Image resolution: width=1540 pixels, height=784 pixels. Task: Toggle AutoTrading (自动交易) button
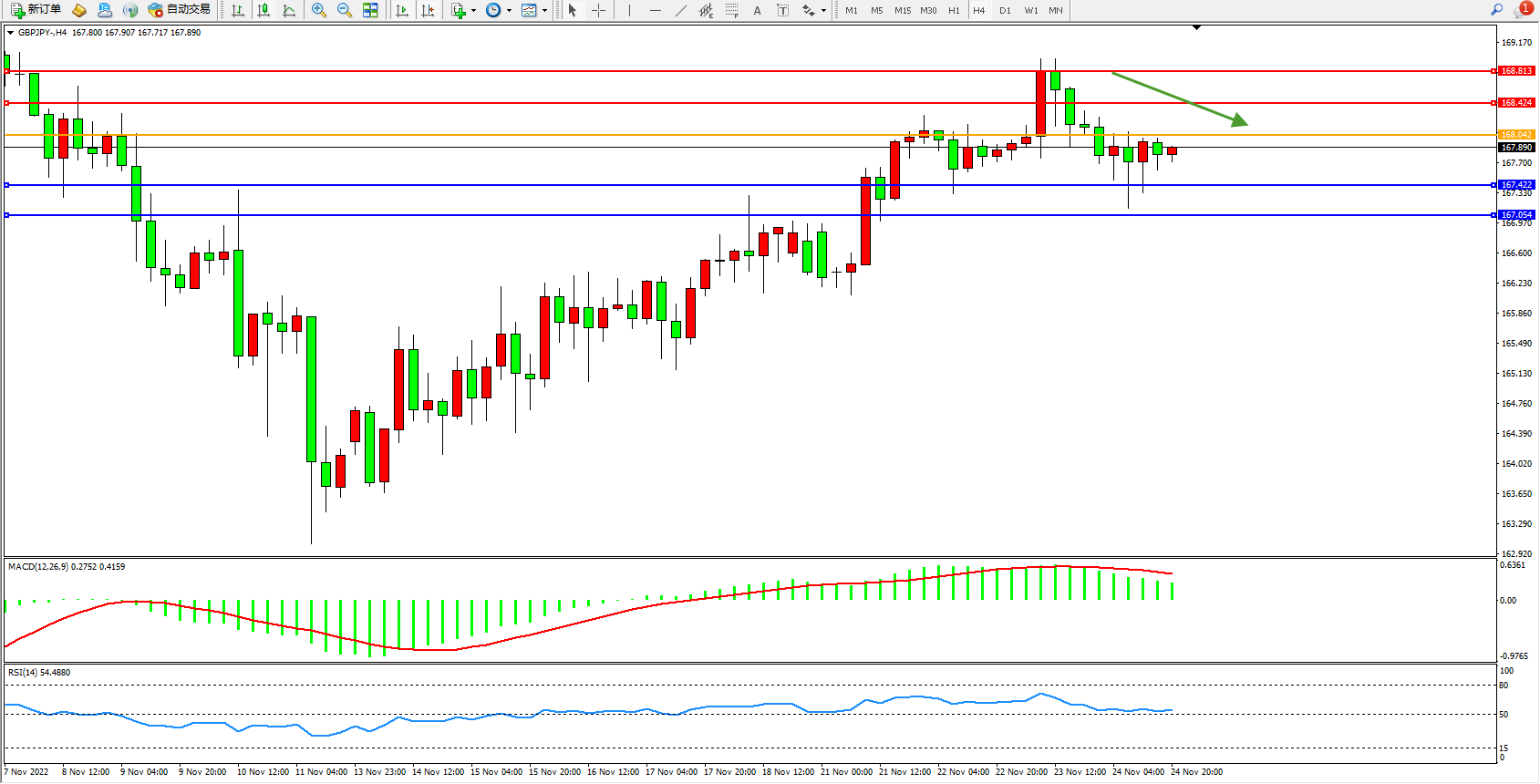coord(180,10)
